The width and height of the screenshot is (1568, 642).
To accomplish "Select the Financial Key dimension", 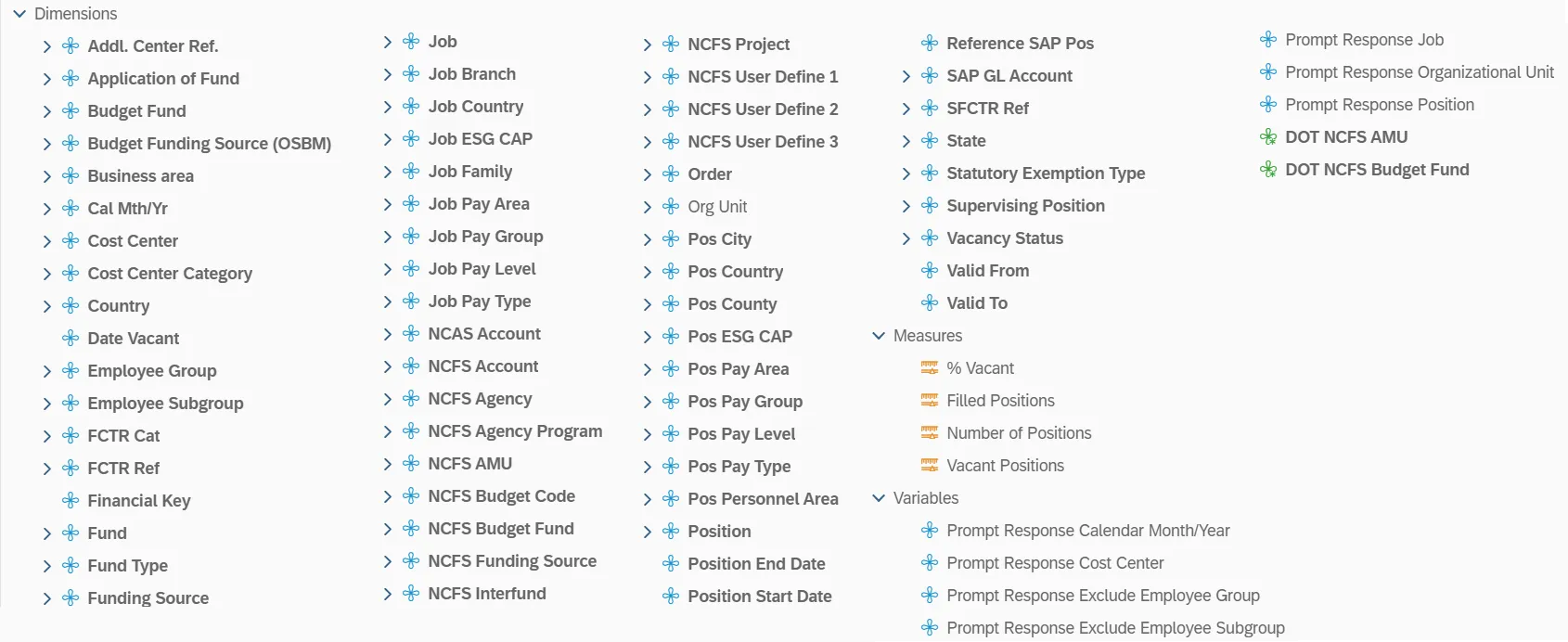I will [139, 501].
